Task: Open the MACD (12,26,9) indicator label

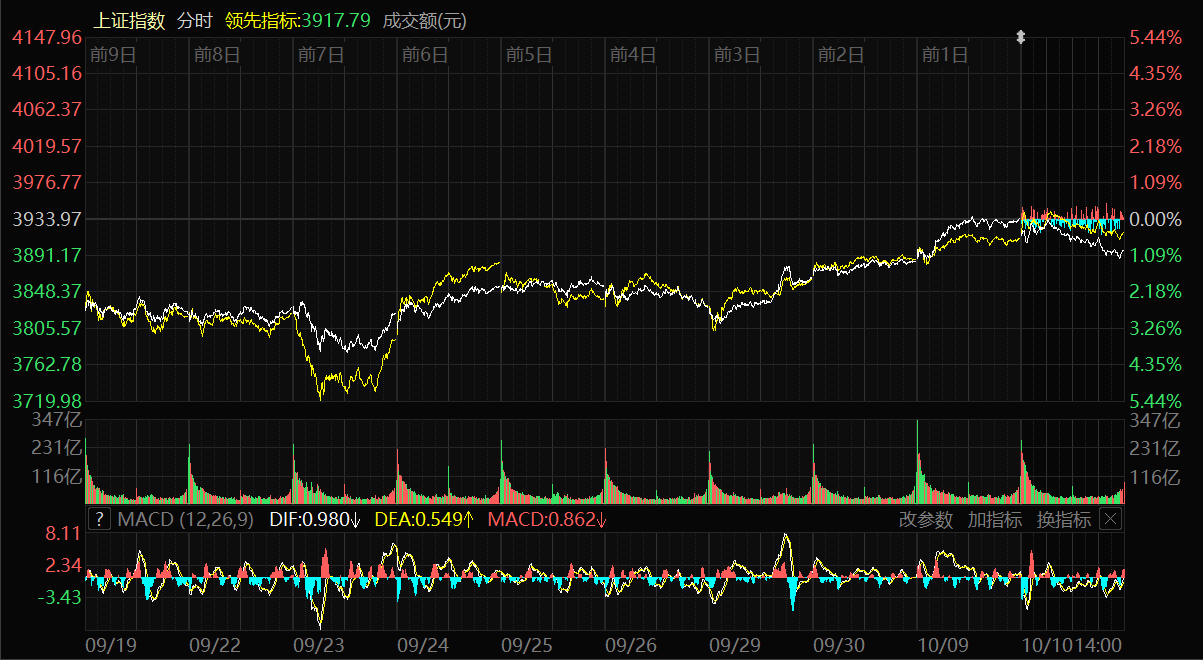Action: point(186,519)
